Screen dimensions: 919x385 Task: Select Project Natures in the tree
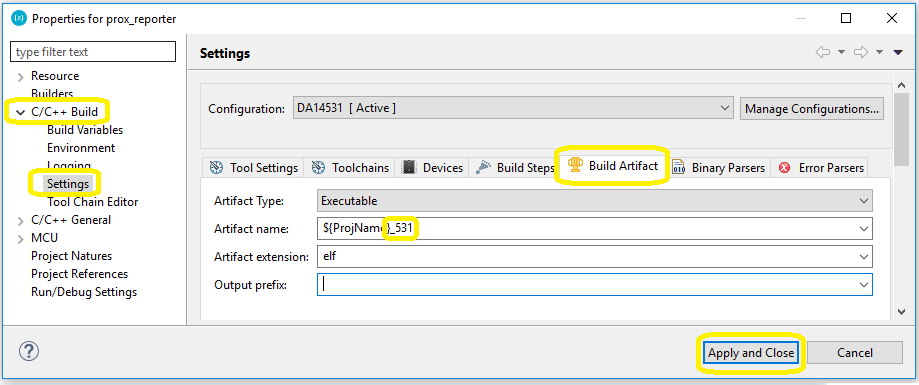point(72,256)
